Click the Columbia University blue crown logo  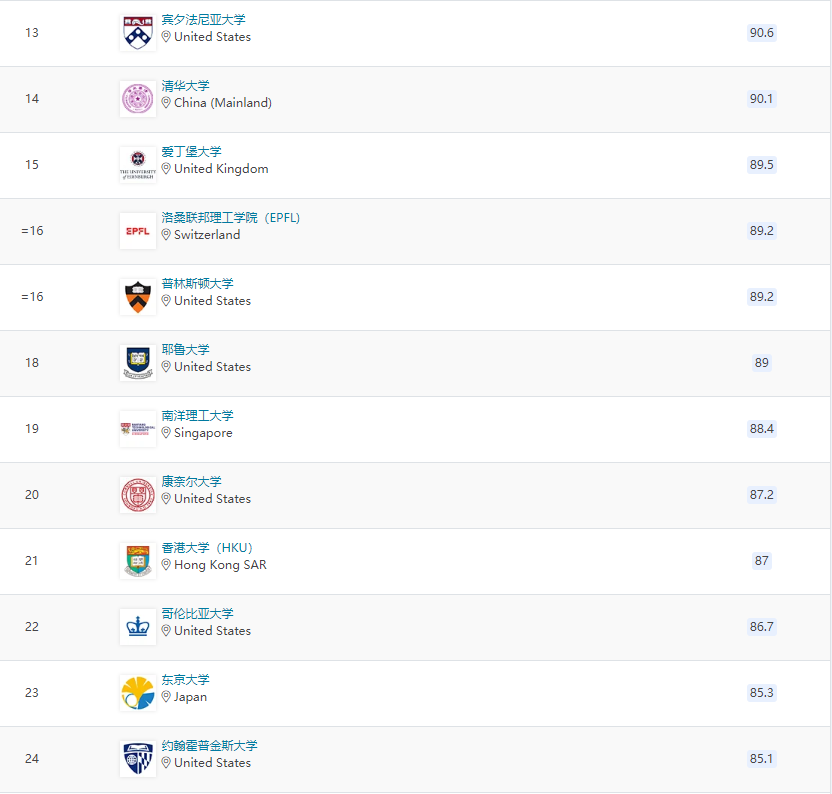tap(138, 627)
